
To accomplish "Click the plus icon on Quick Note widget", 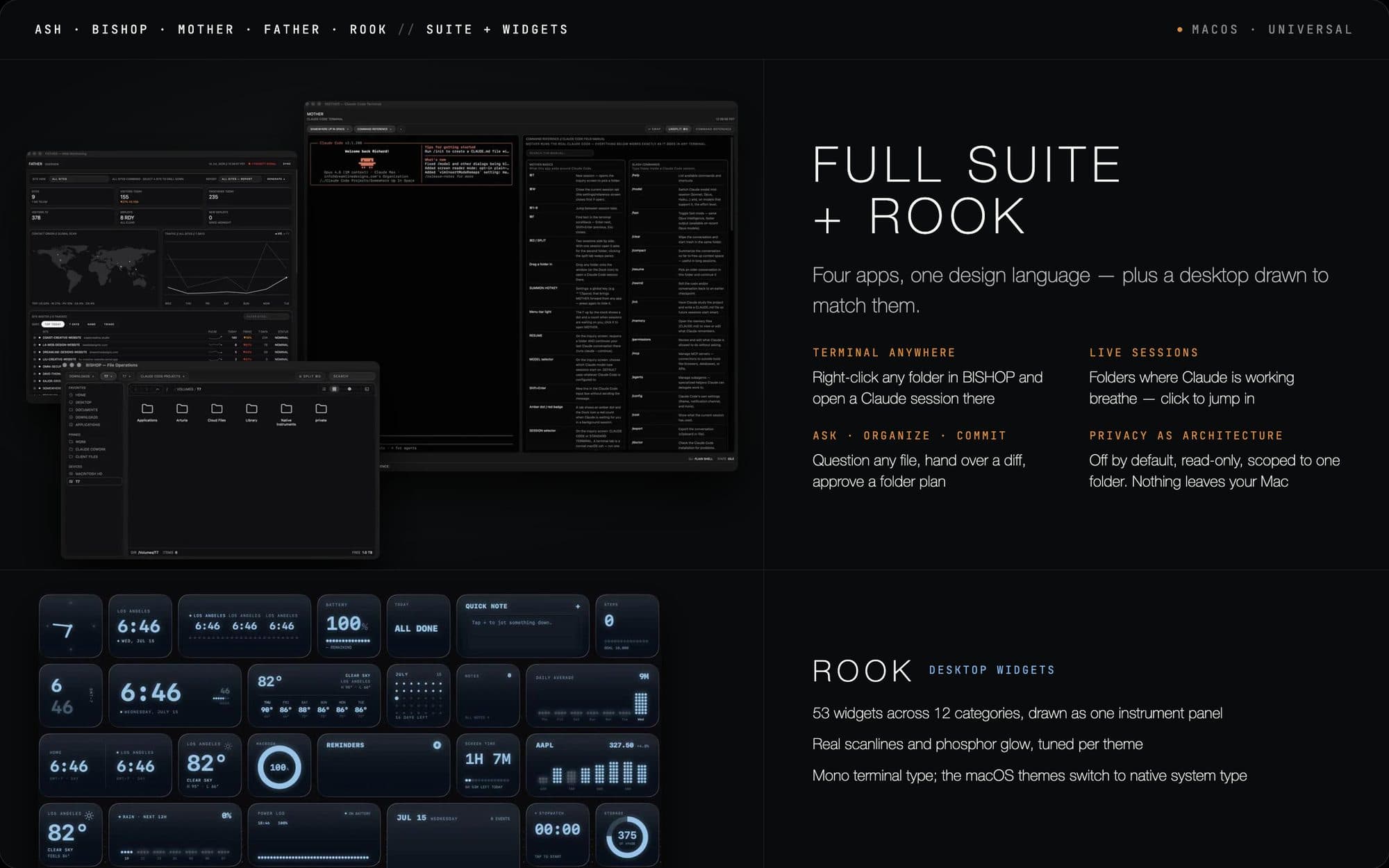I will [577, 606].
